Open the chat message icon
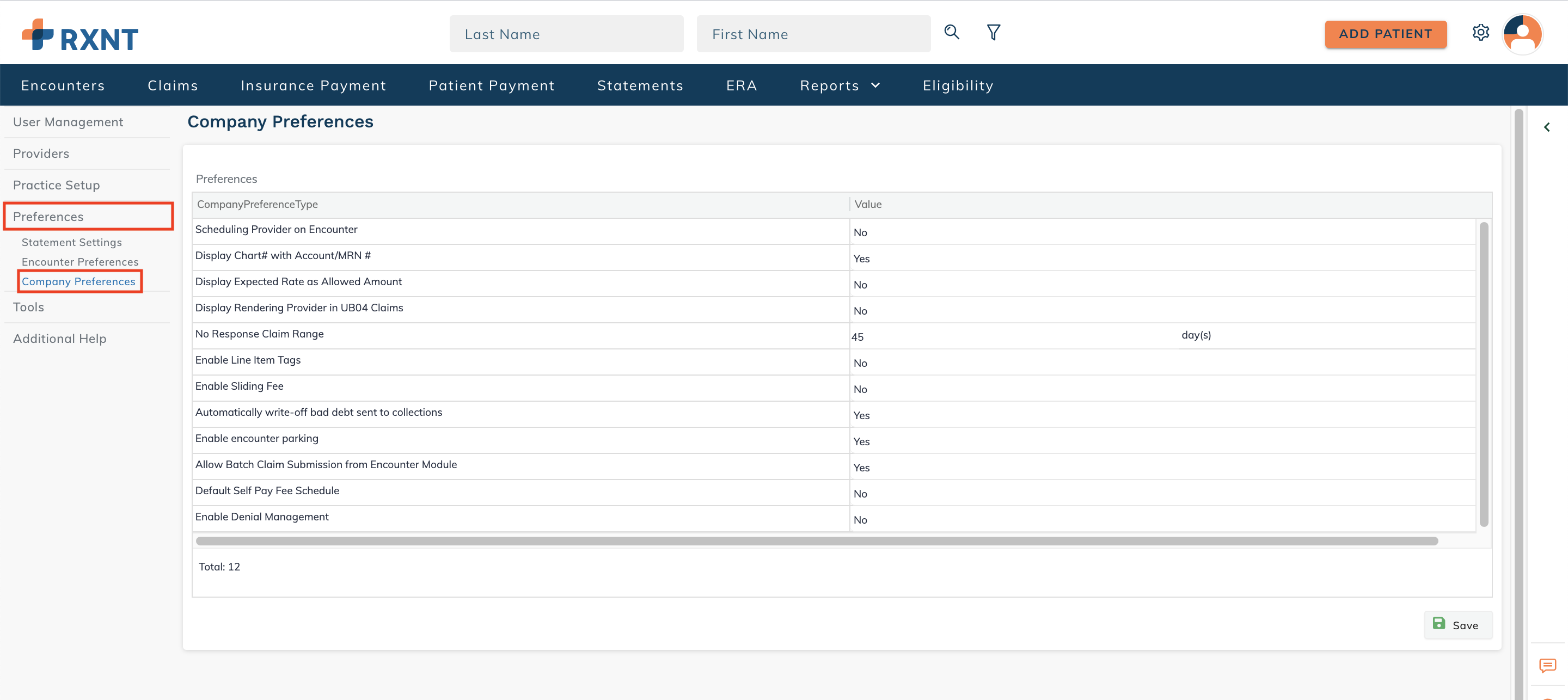Viewport: 1568px width, 700px height. coord(1547,665)
